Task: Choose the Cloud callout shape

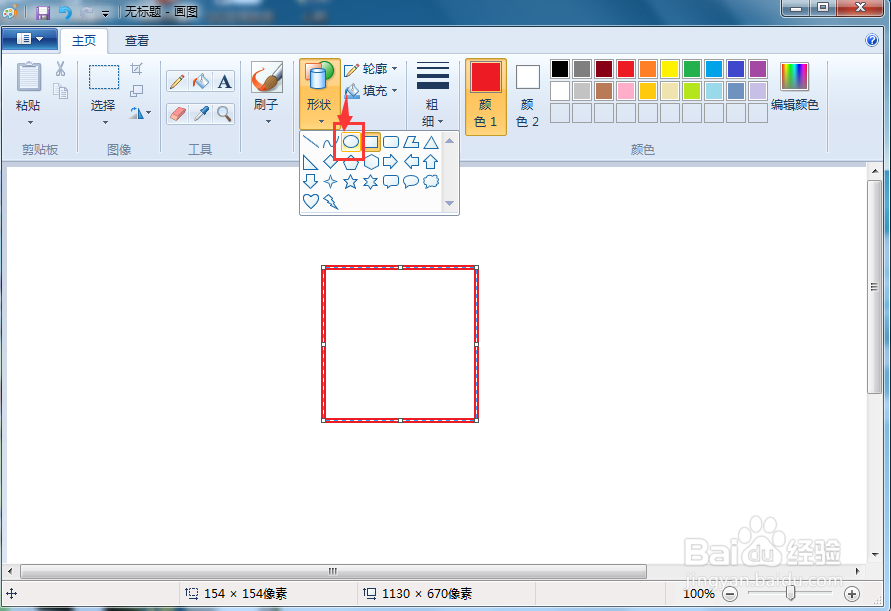Action: [x=431, y=181]
